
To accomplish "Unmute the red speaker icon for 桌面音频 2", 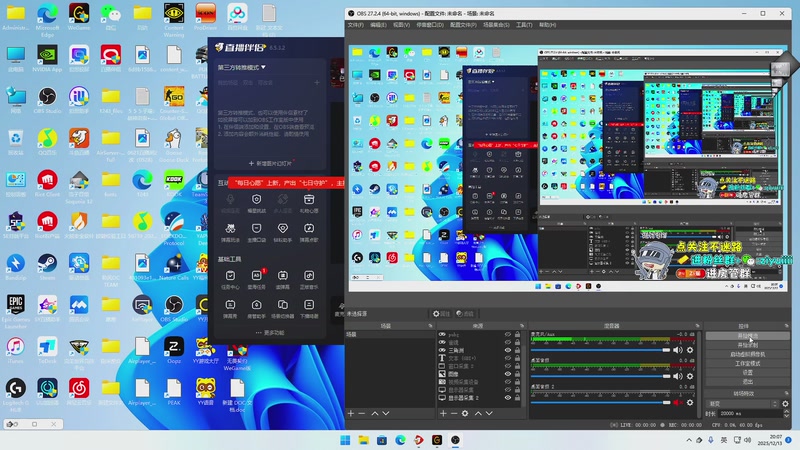I will (678, 403).
